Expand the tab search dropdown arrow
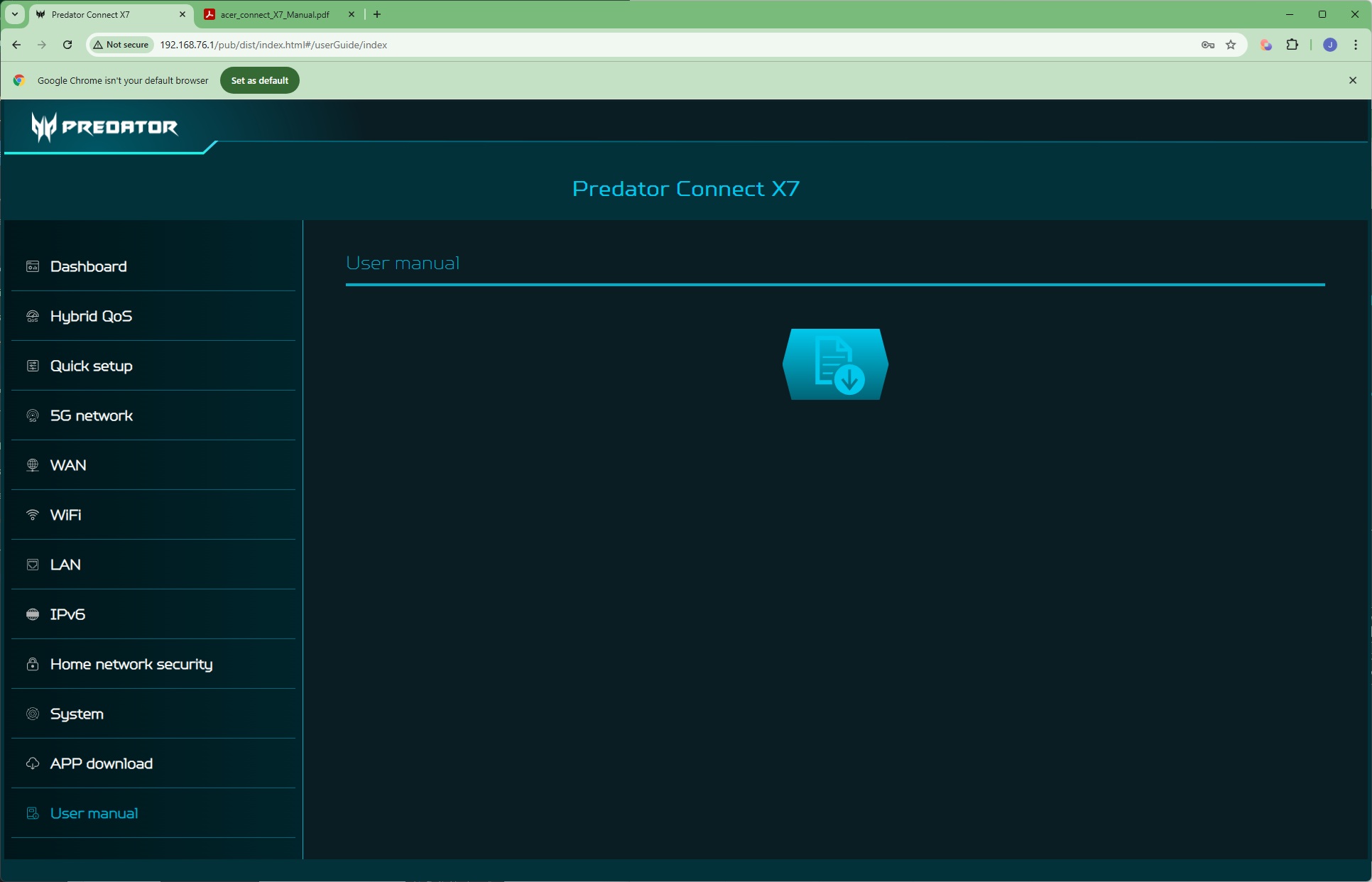 tap(14, 14)
